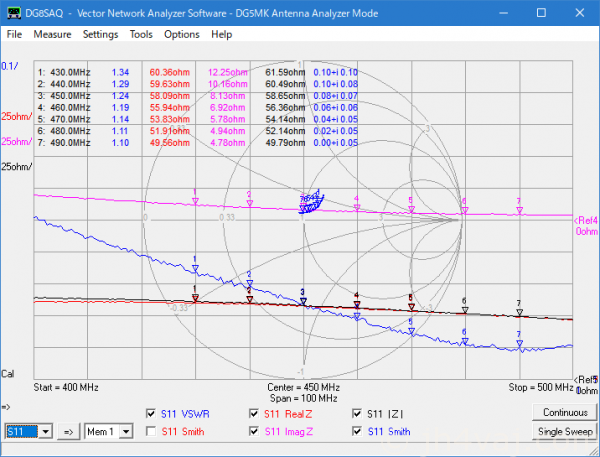The image size is (600, 457).
Task: Click the Stop = 500 MHz label
Action: tap(540, 386)
